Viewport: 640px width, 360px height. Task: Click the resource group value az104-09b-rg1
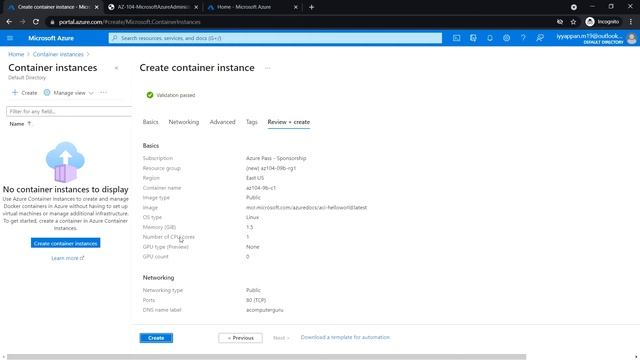(271, 168)
